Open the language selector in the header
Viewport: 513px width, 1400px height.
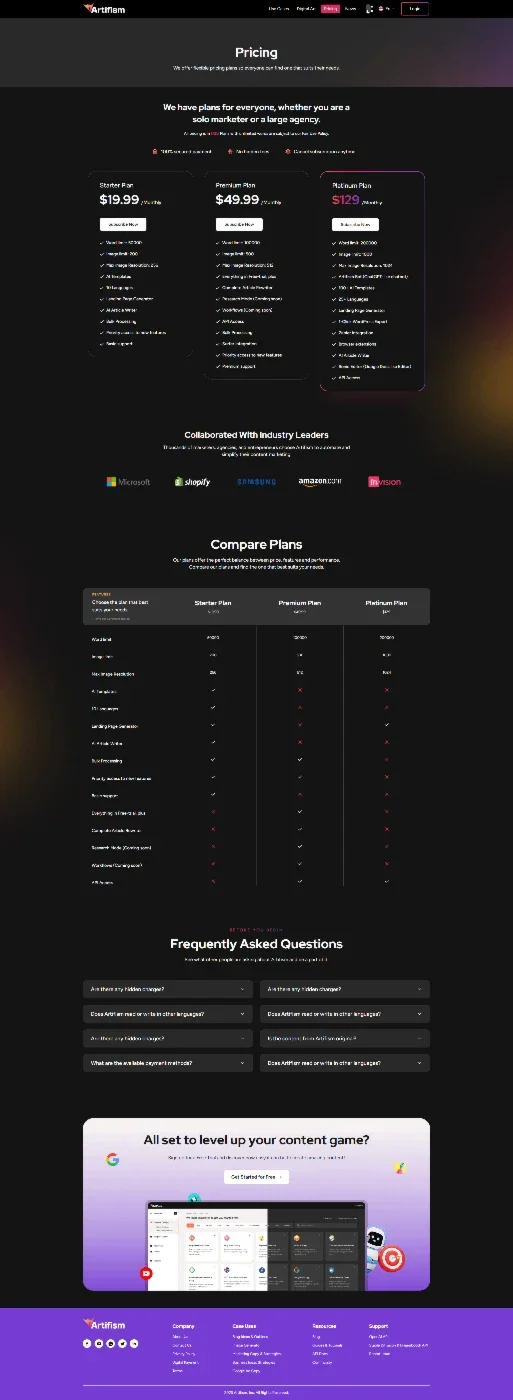click(384, 8)
